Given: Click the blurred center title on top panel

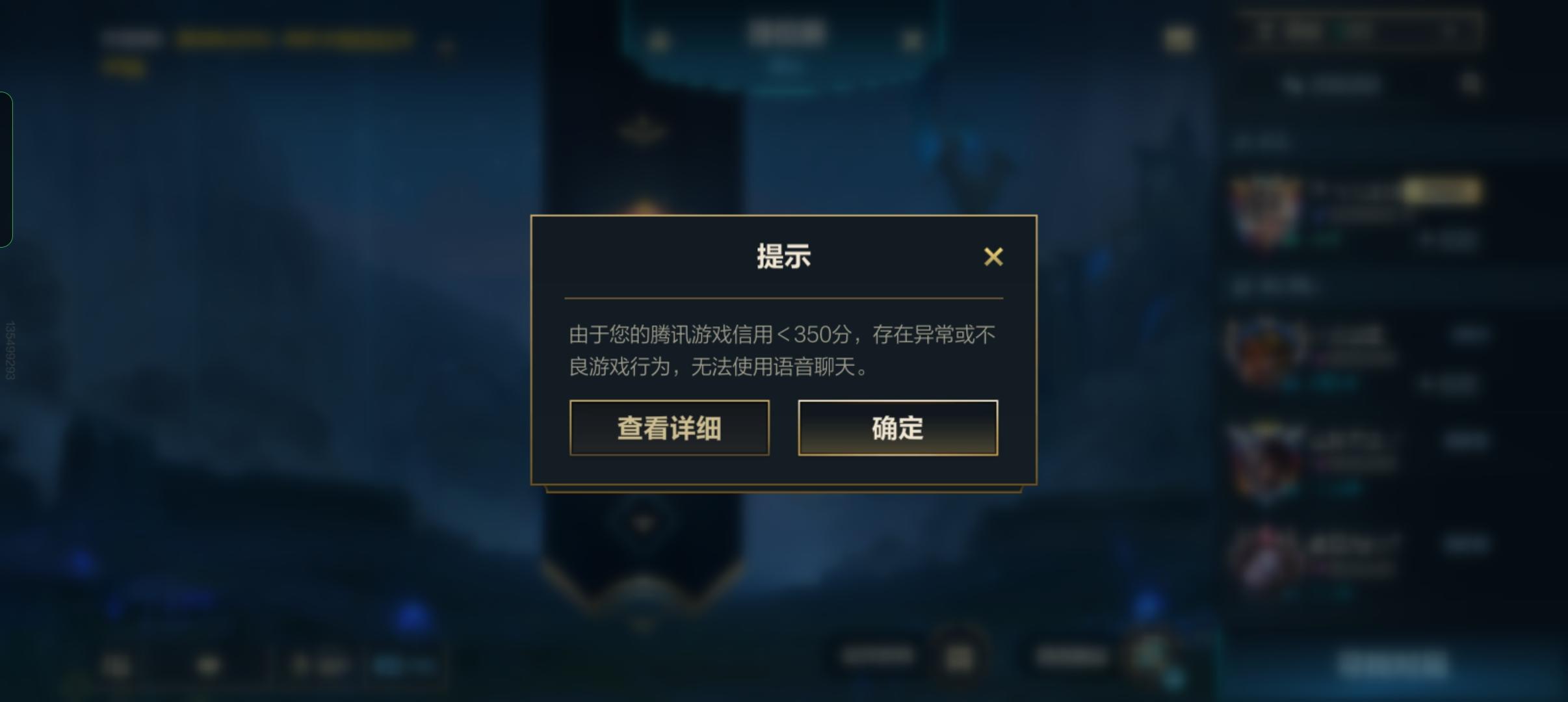Looking at the screenshot, I should click(787, 32).
